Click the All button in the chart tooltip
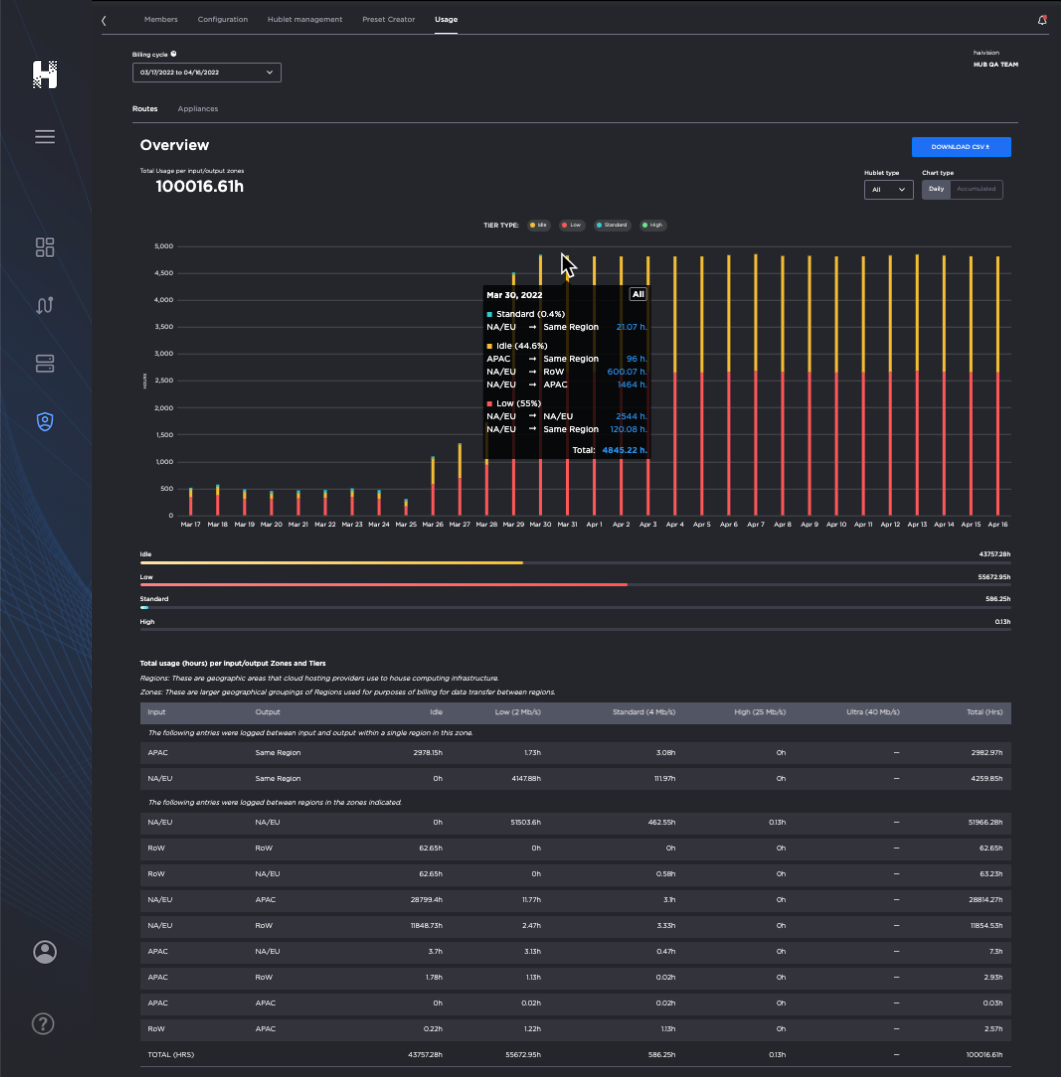1061x1077 pixels. (637, 294)
